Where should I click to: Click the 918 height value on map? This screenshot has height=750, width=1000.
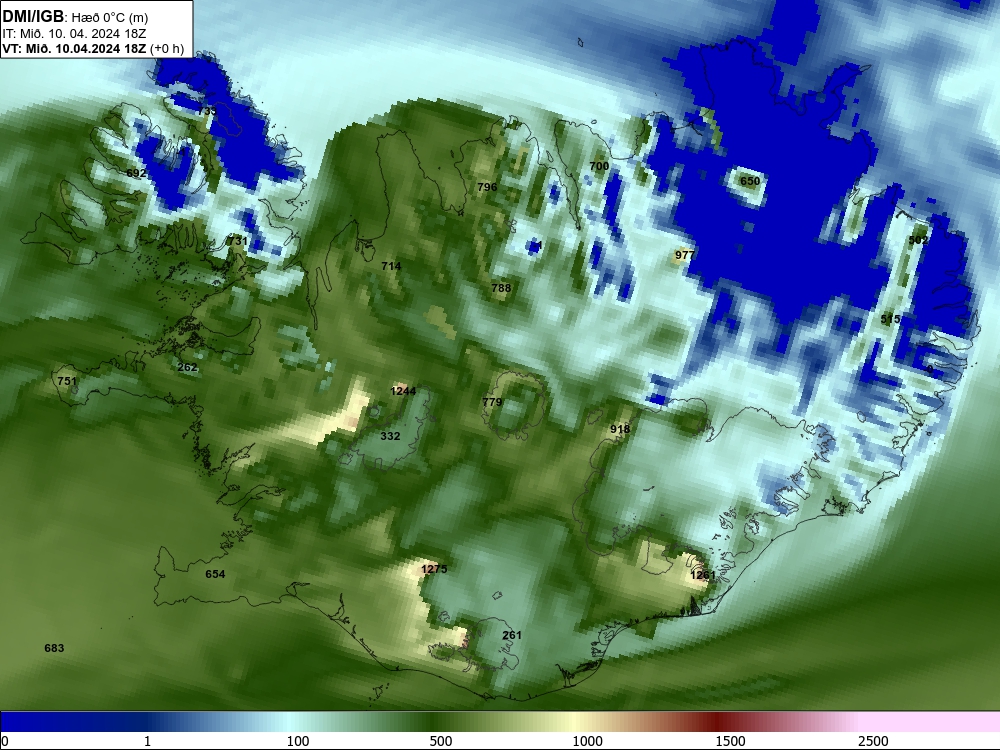620,429
